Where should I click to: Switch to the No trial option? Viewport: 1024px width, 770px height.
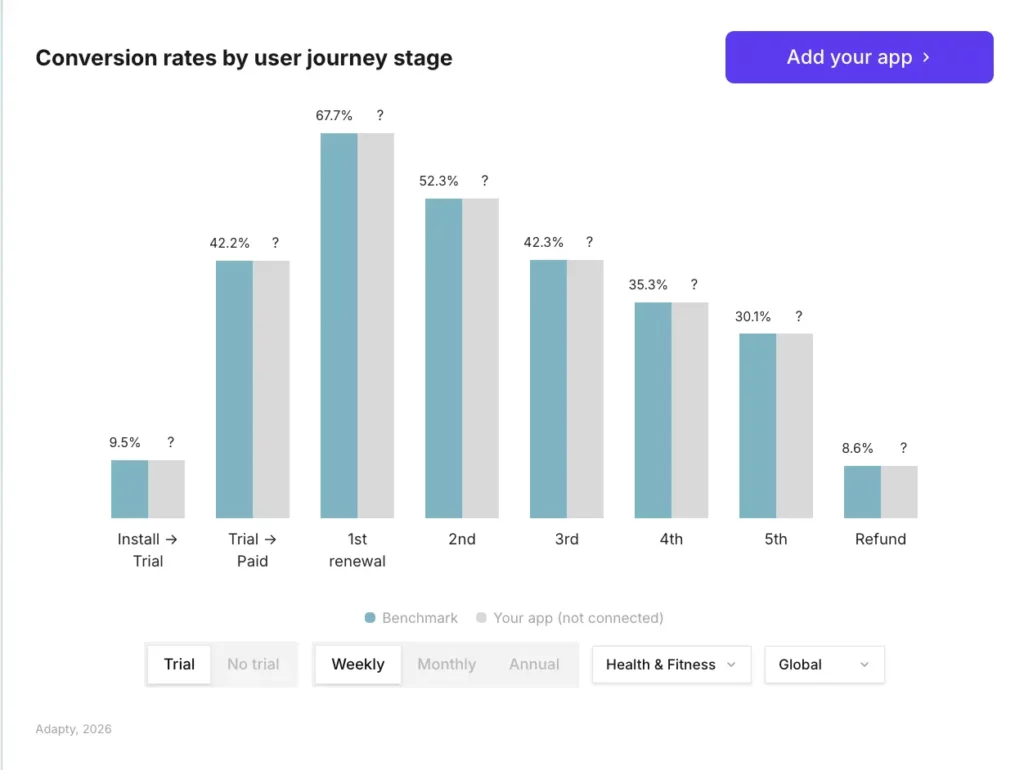click(254, 664)
